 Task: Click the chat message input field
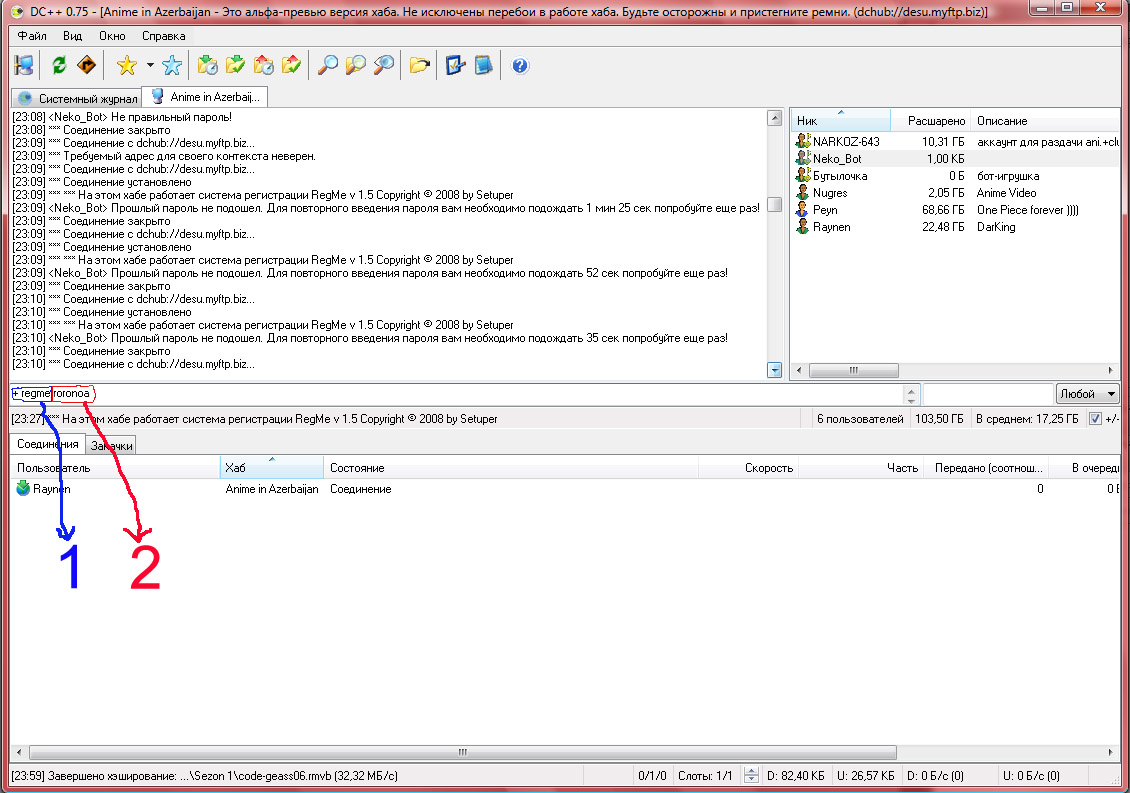point(457,394)
